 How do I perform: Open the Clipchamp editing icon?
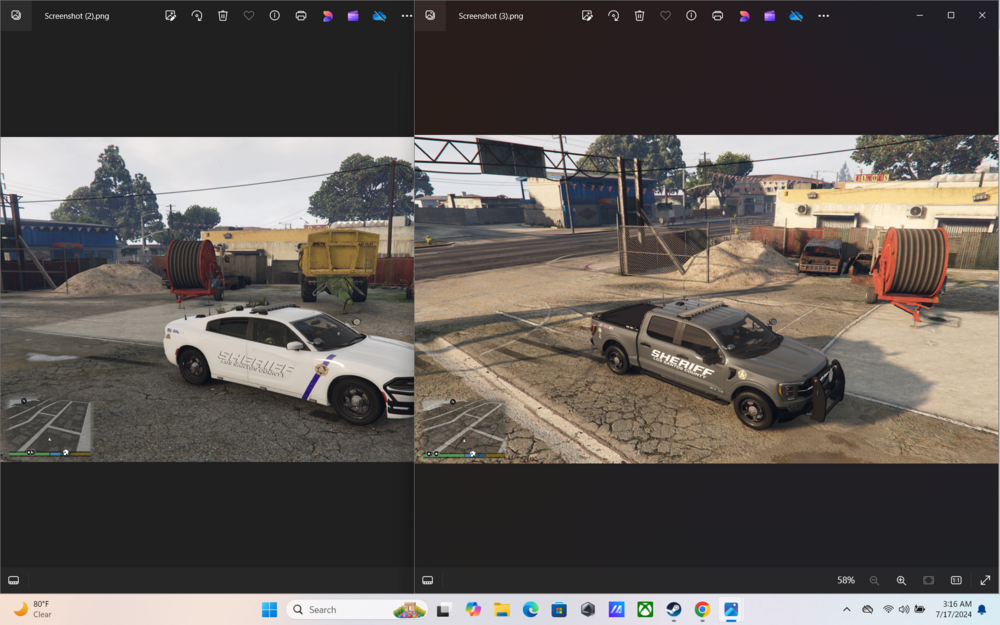[x=768, y=16]
